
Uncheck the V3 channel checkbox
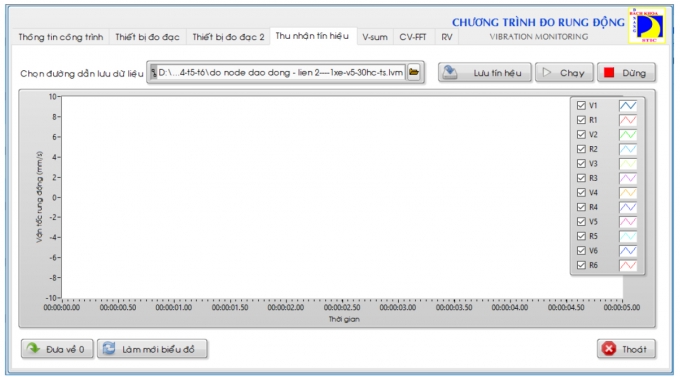coord(581,164)
